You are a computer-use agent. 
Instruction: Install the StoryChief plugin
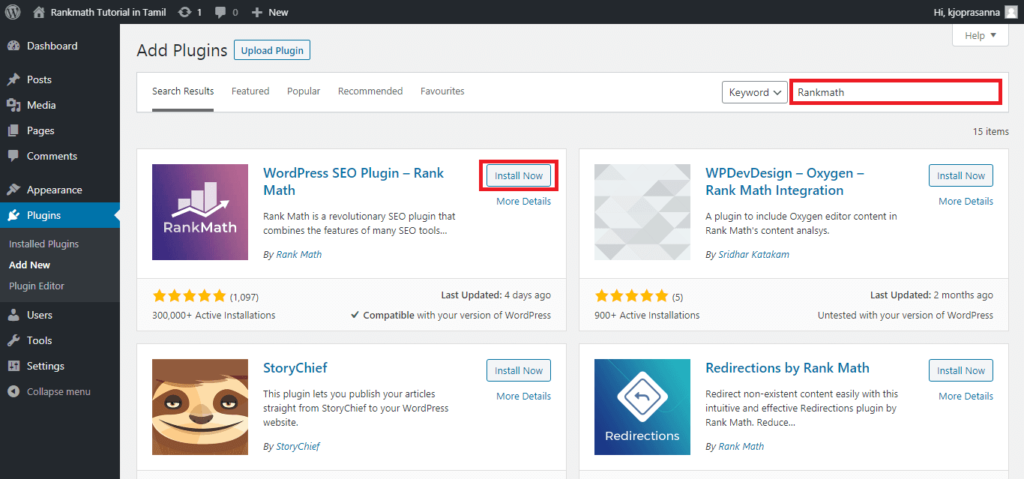click(519, 371)
